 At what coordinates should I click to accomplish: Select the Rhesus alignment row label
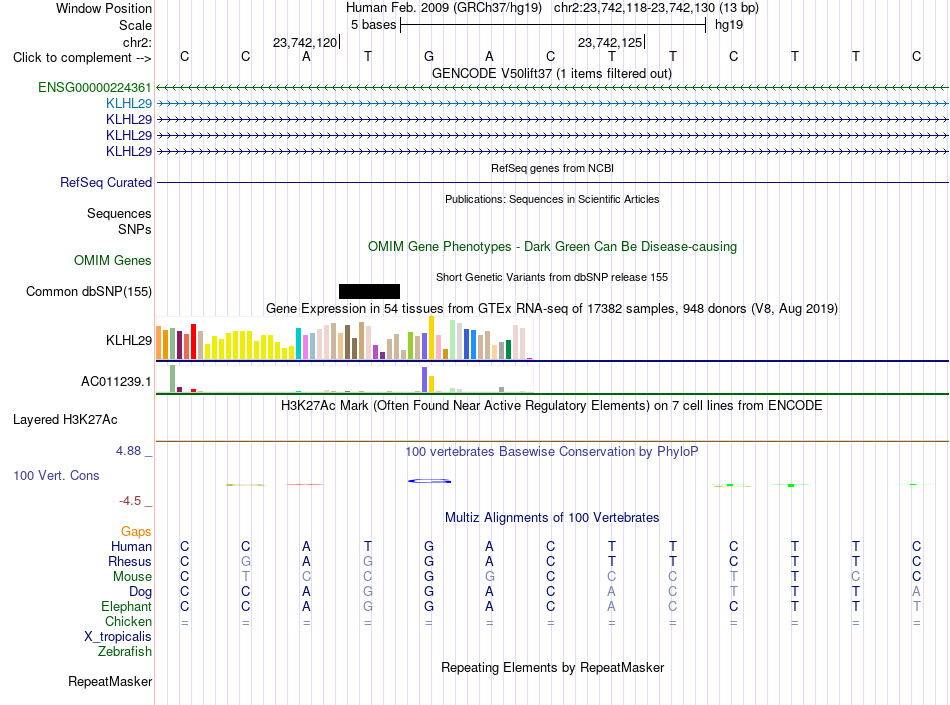coord(130,561)
